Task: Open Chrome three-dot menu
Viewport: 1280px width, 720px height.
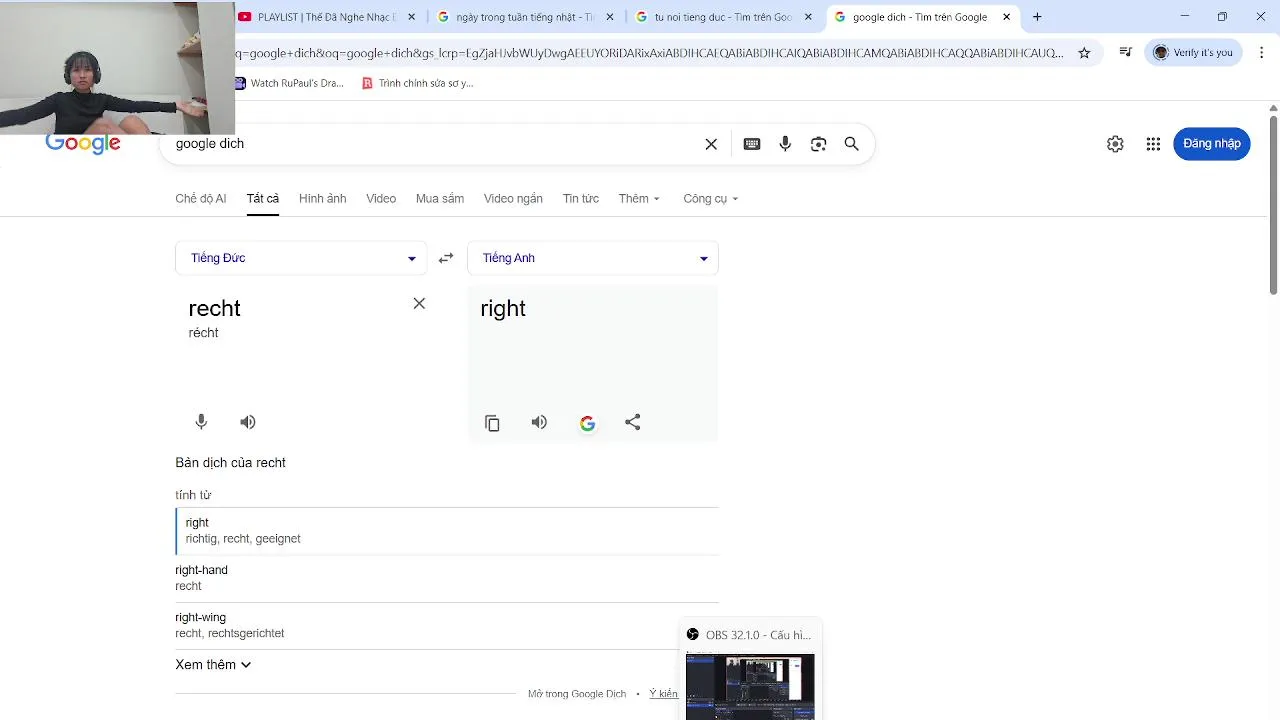Action: pyautogui.click(x=1262, y=53)
